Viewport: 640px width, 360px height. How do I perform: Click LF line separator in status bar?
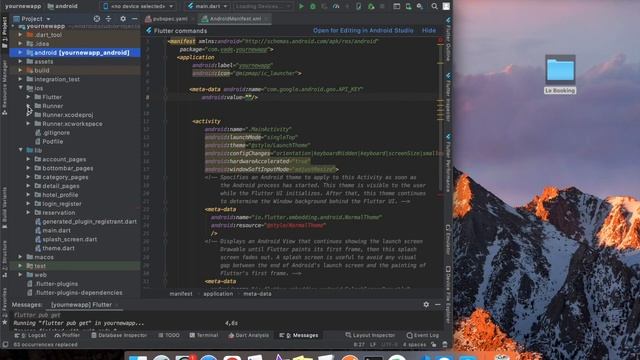coord(373,344)
